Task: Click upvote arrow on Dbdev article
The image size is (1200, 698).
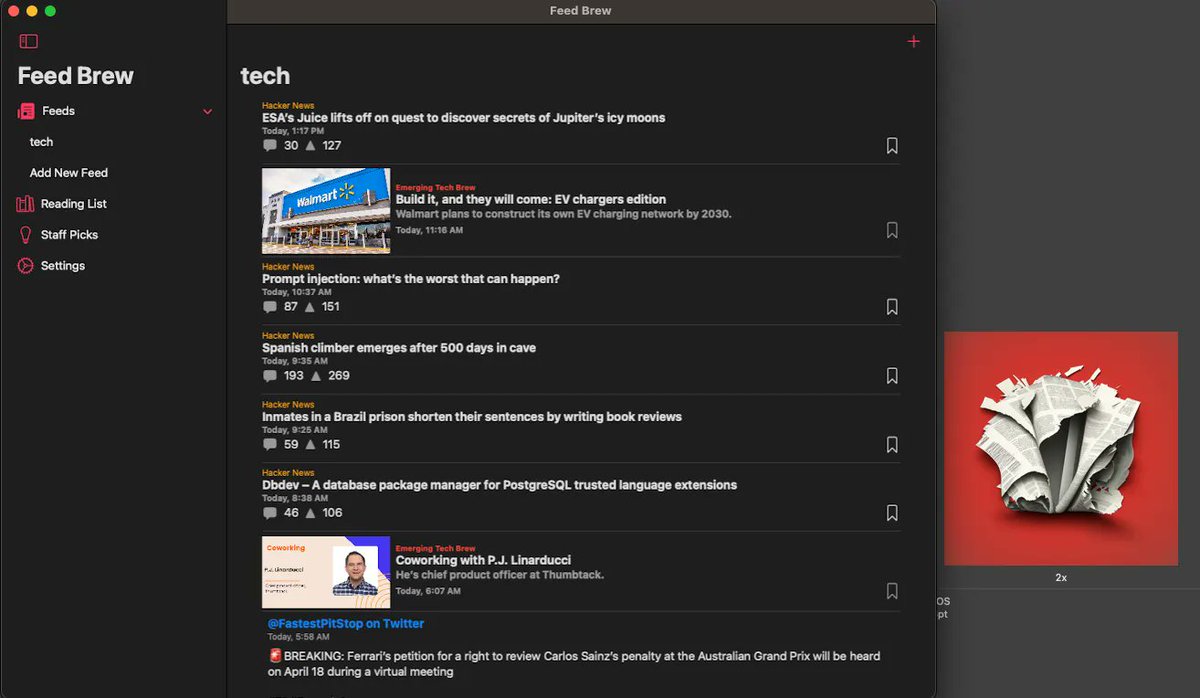Action: pyautogui.click(x=310, y=513)
